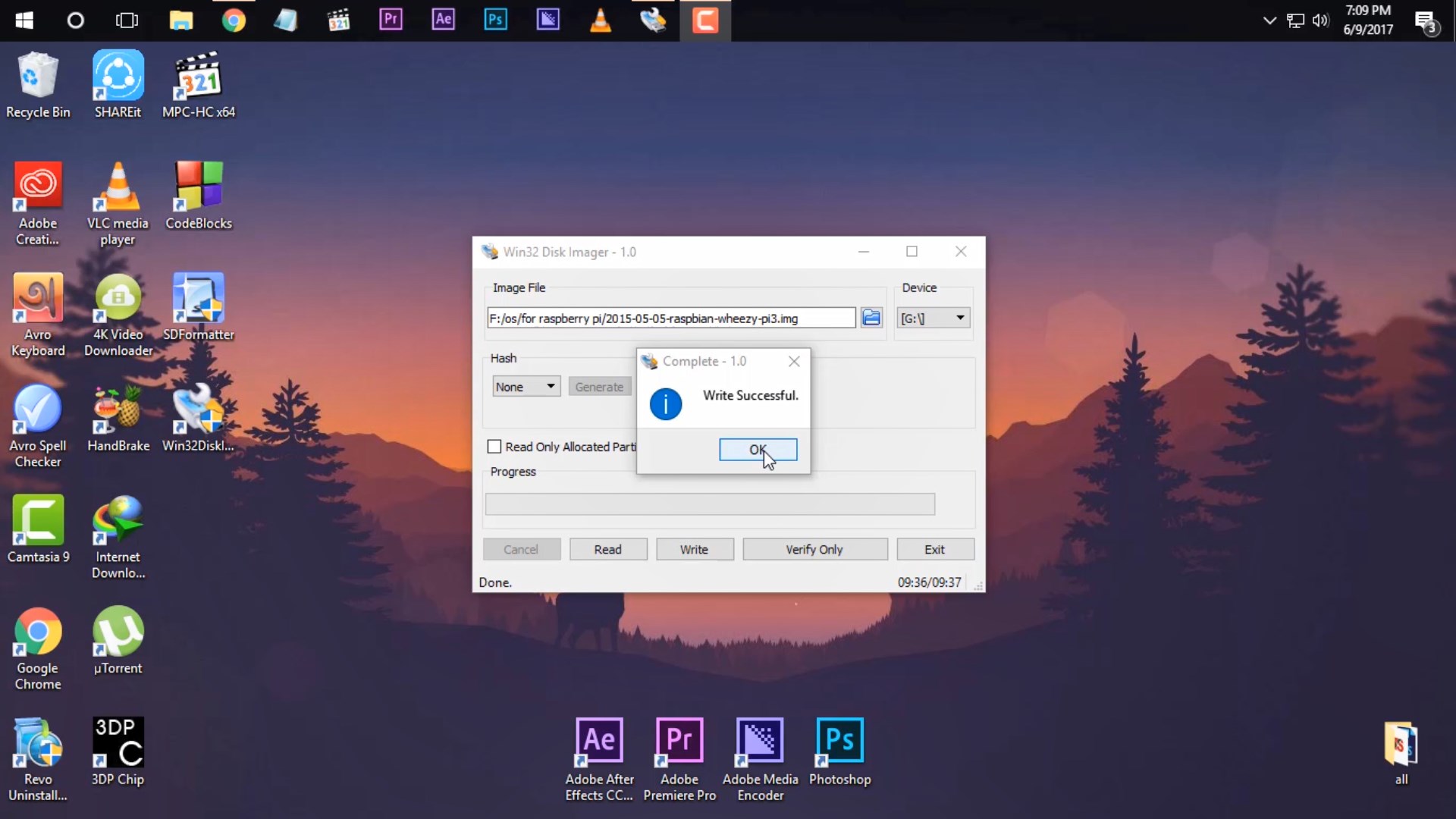The image size is (1456, 819).
Task: Open the Adobe Premiere Pro desktop icon
Action: click(x=679, y=759)
